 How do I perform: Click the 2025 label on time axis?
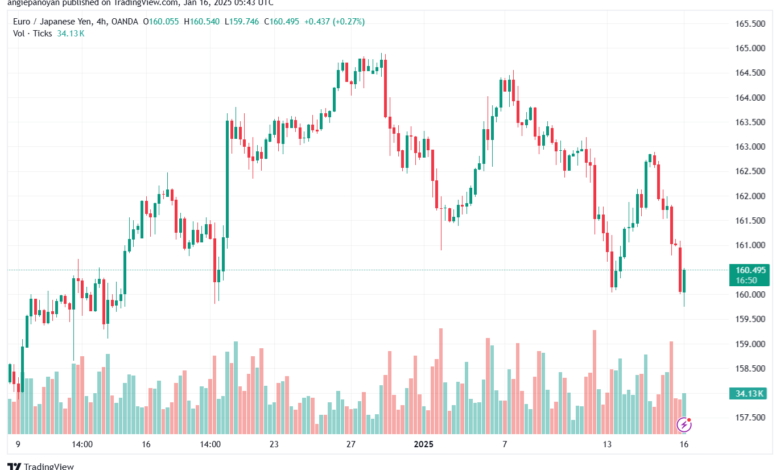click(x=424, y=444)
